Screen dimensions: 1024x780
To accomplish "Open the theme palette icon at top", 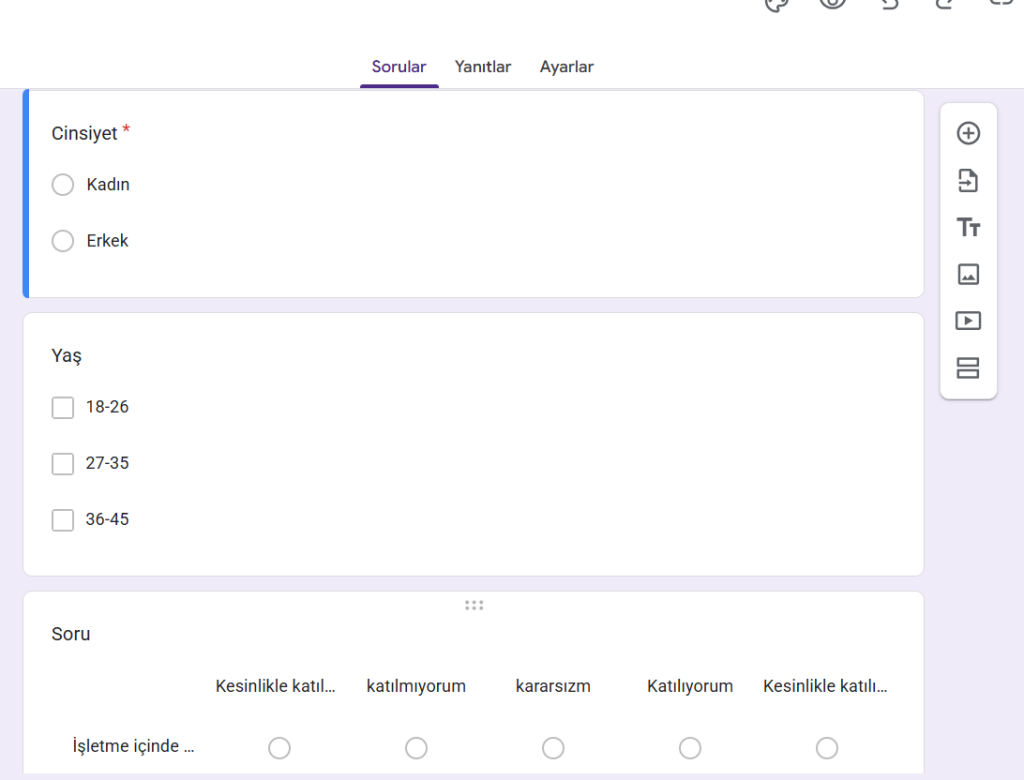I will [x=777, y=4].
